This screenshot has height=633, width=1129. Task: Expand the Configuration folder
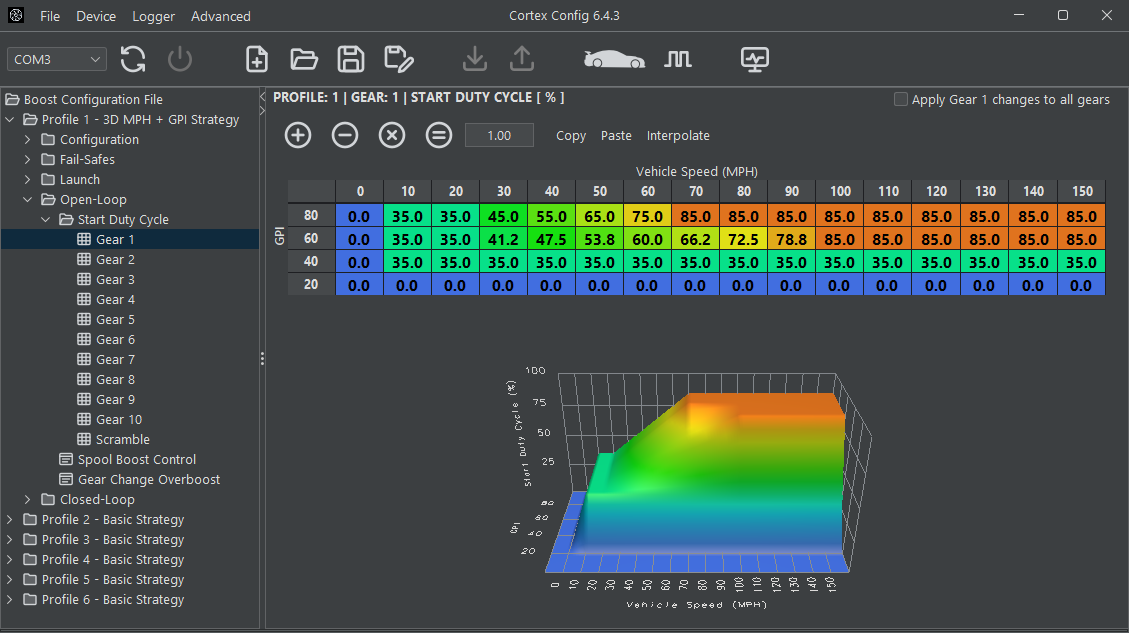28,140
